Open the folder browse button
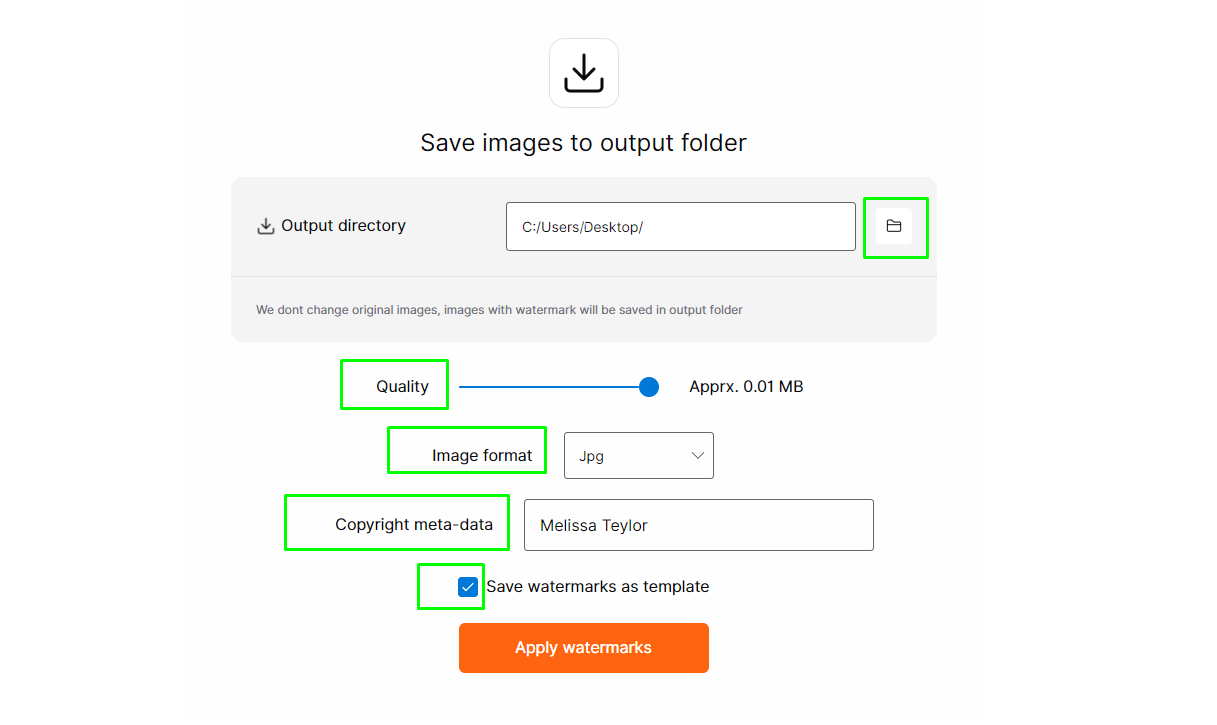Screen dimensions: 1217x725 coord(894,226)
